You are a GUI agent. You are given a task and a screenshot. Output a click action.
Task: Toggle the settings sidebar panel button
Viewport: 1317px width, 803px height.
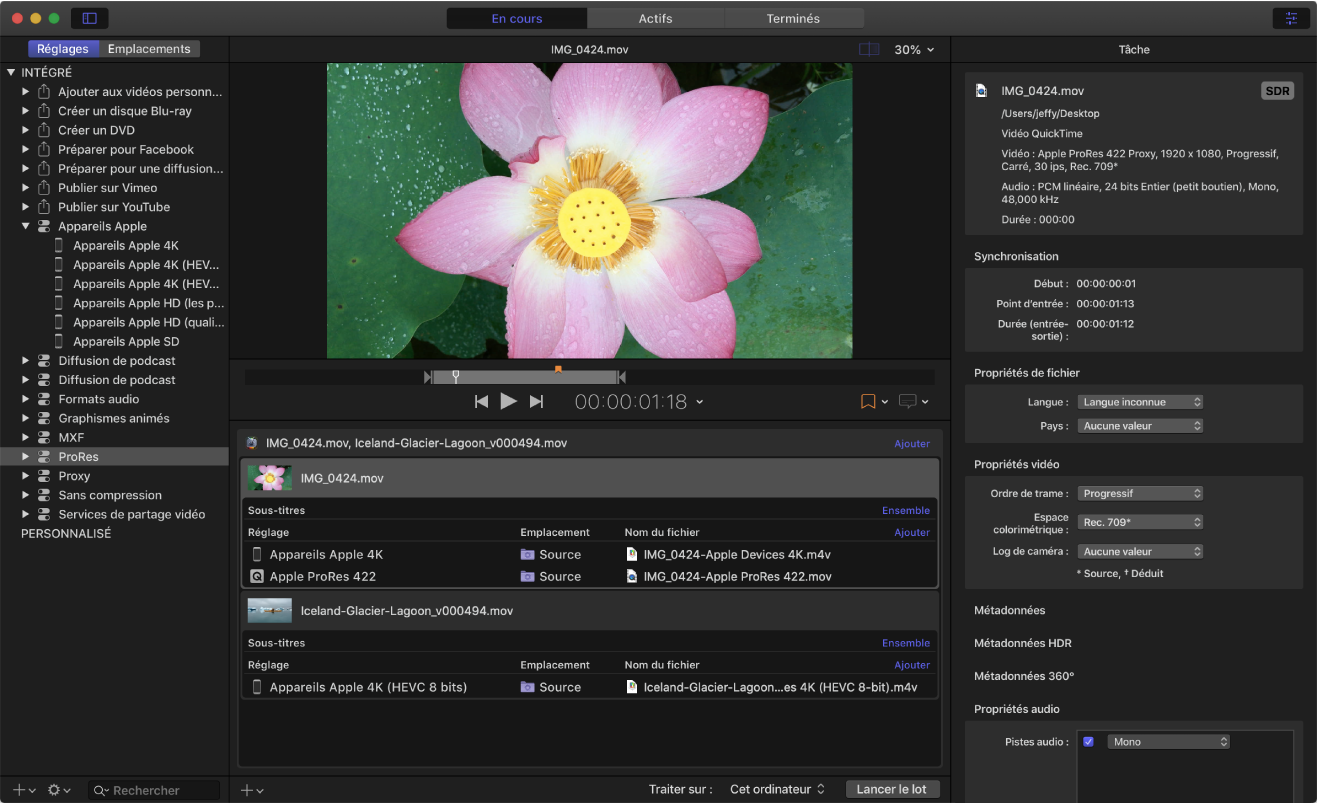[x=90, y=18]
